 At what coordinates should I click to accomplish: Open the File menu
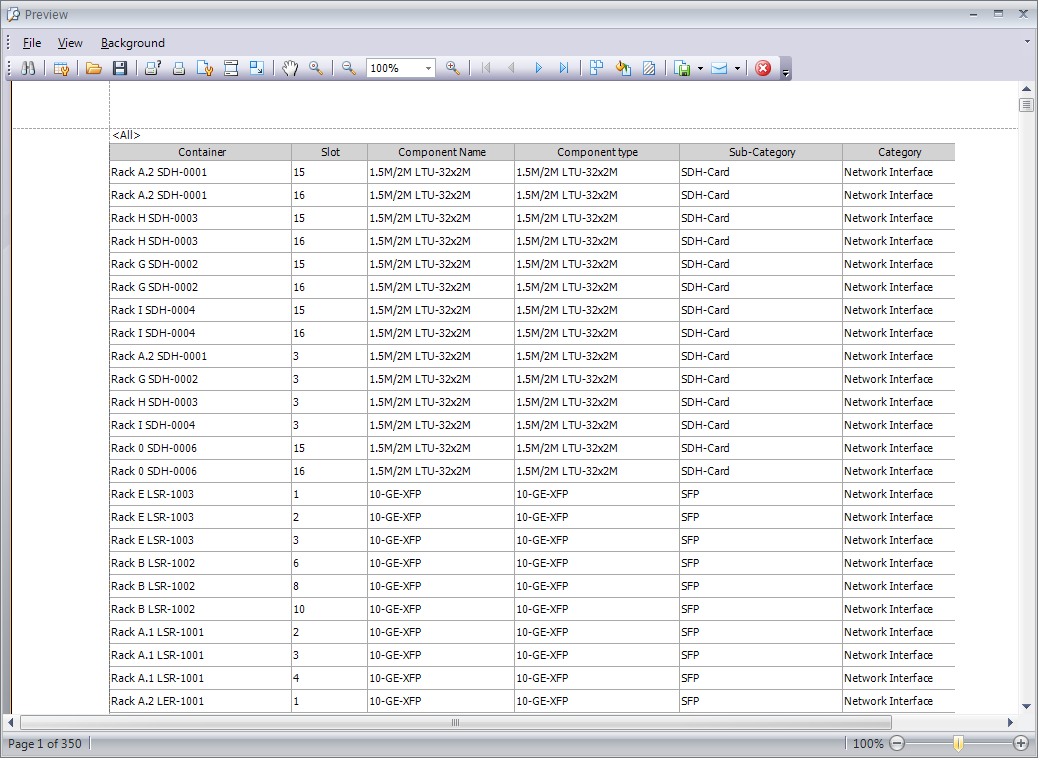[32, 43]
